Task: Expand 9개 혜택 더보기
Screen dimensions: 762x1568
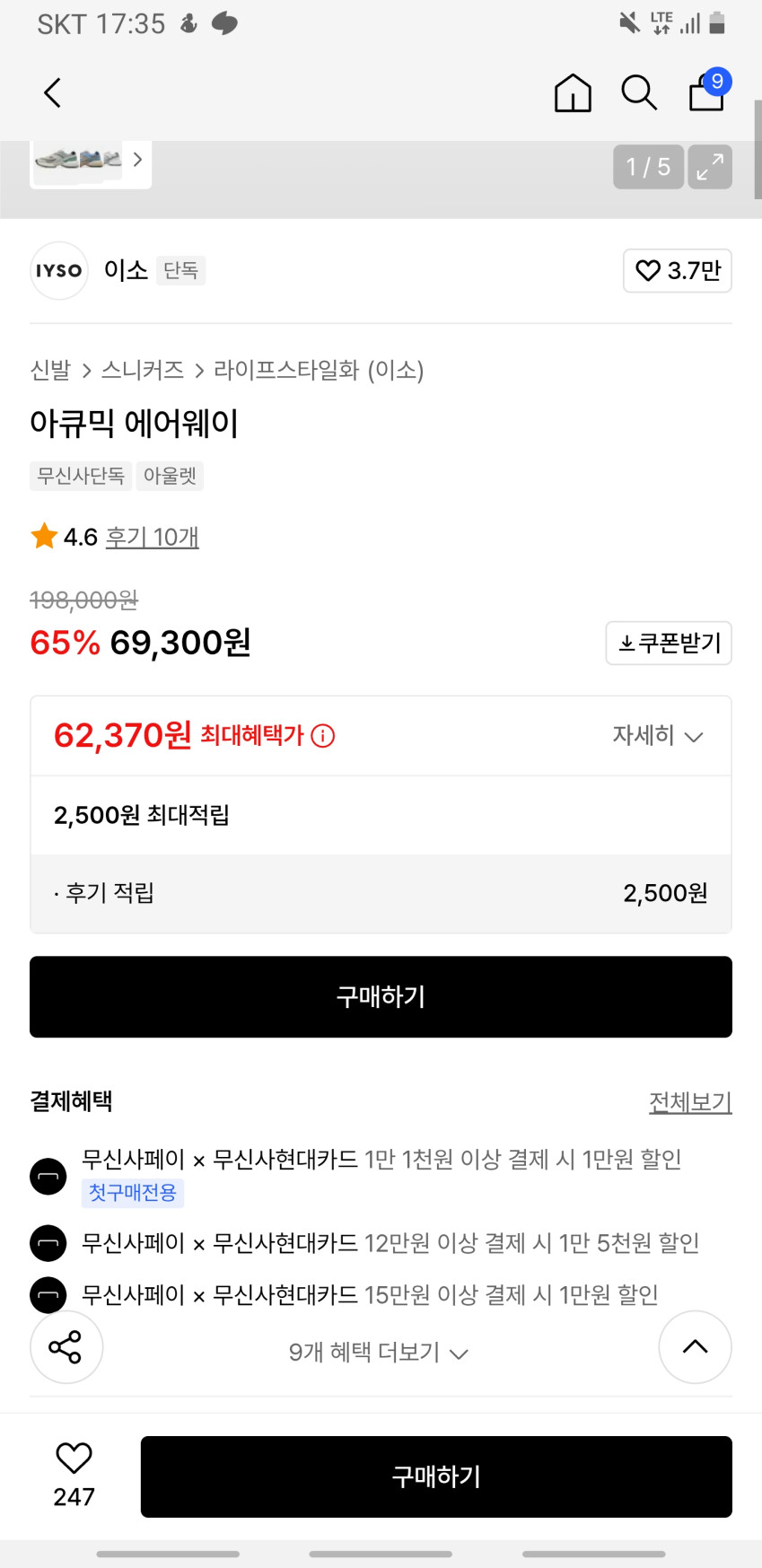Action: [x=378, y=1353]
